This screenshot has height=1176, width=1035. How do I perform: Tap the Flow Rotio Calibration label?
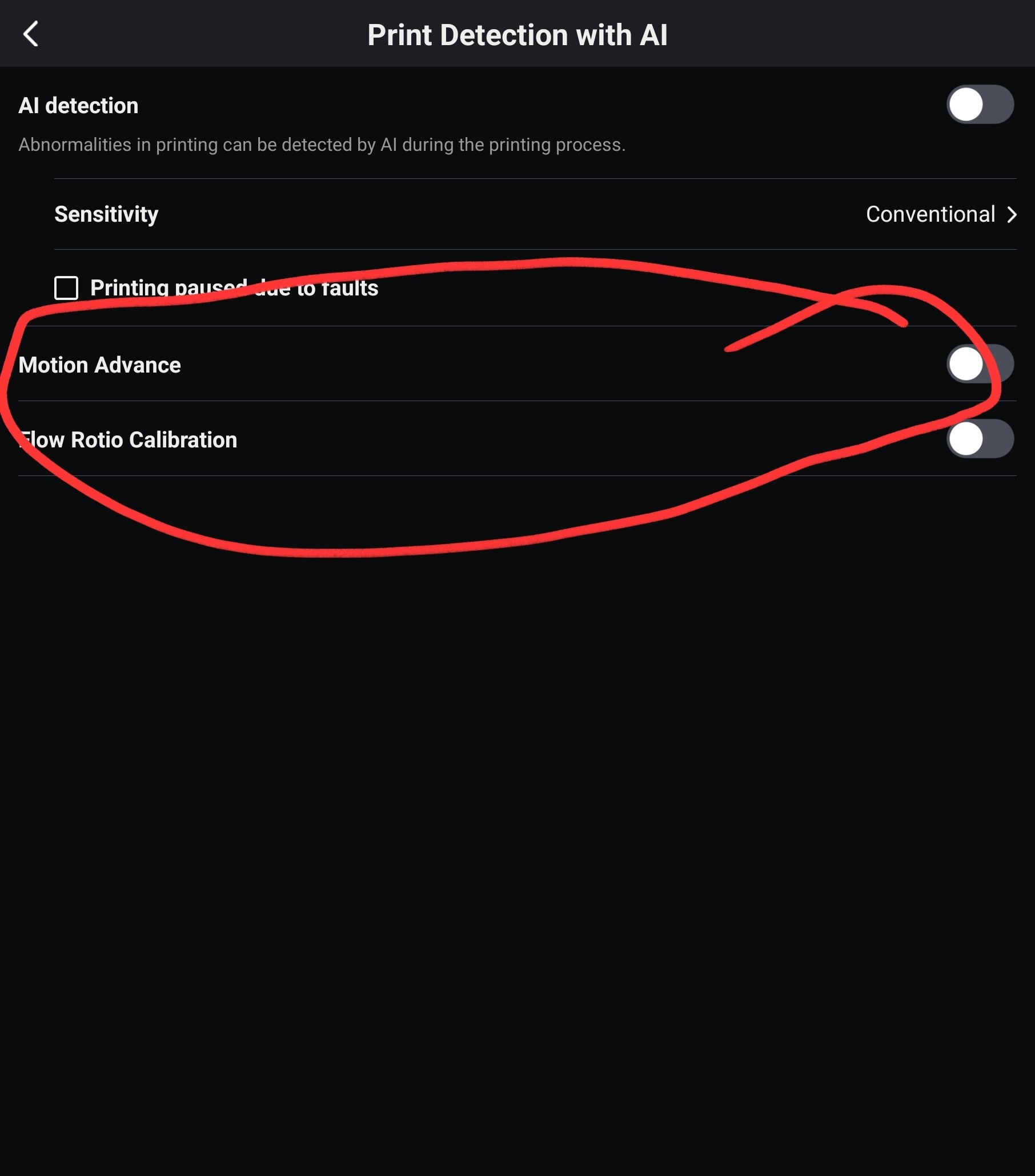[127, 440]
